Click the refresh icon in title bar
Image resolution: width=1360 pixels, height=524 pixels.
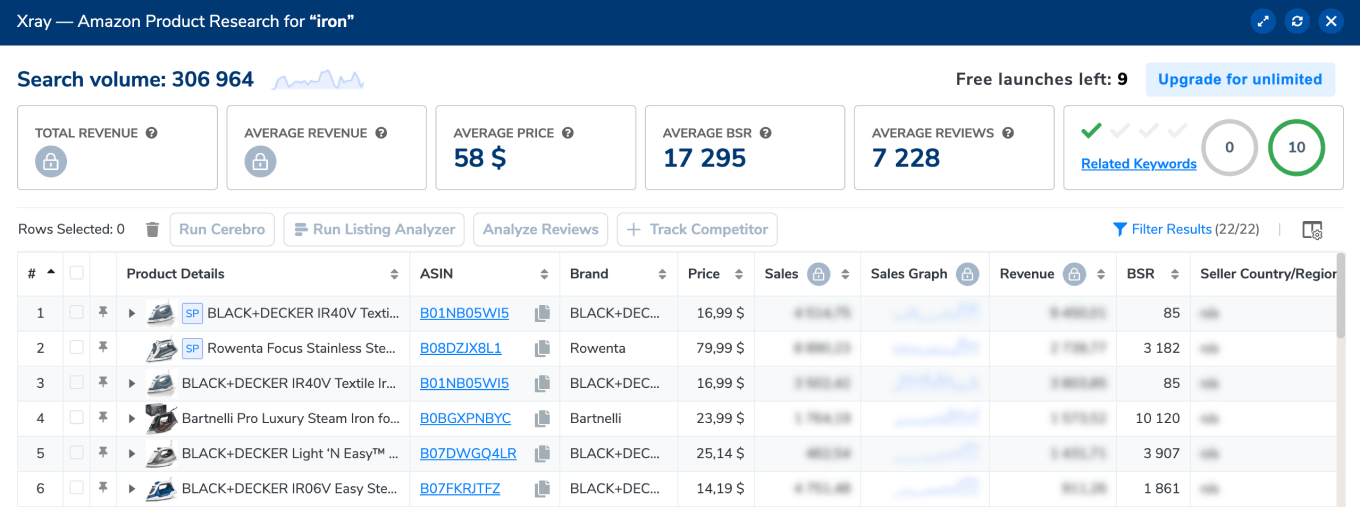[1297, 21]
